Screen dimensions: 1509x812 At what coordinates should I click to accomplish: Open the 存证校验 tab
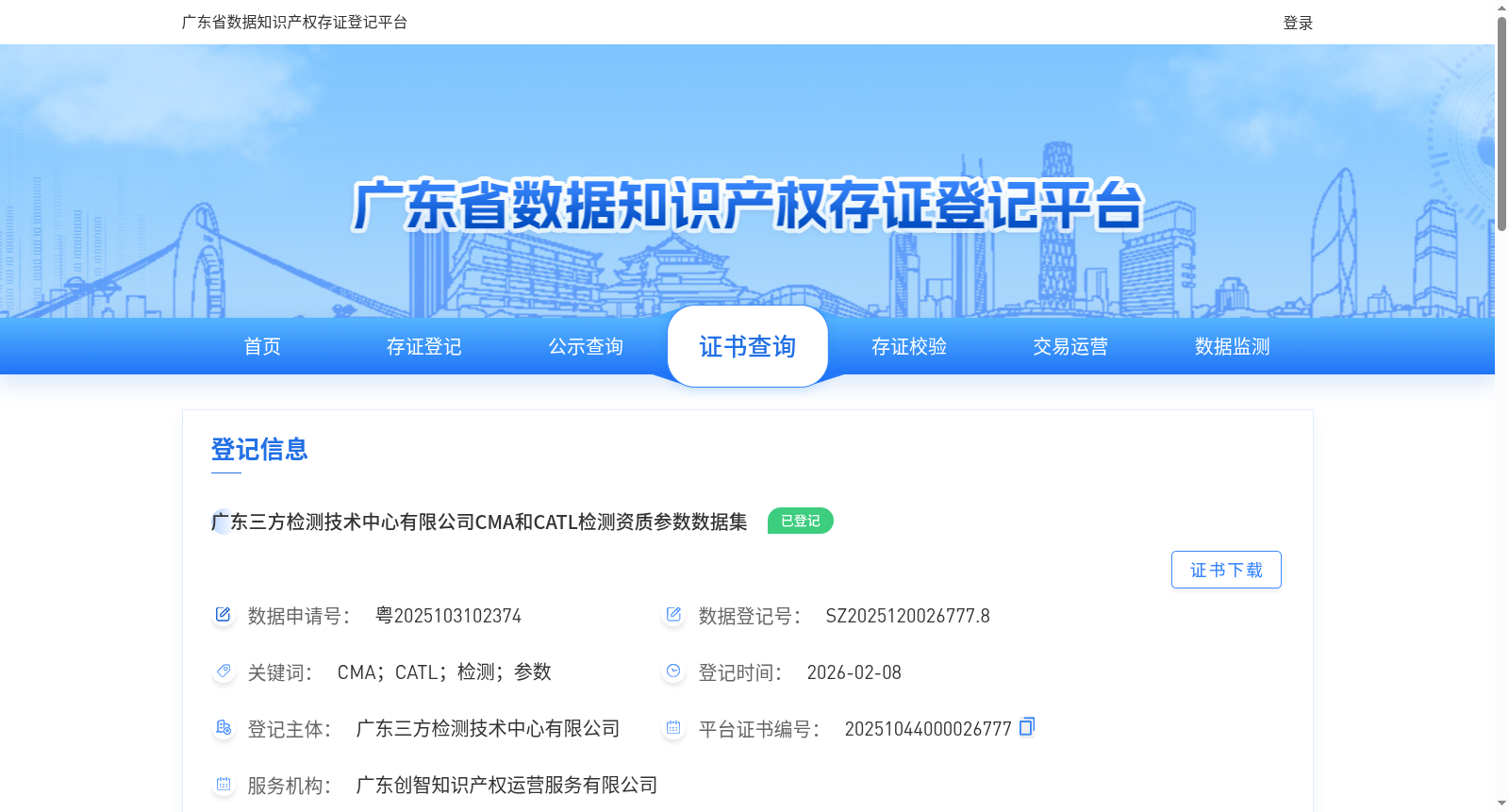pyautogui.click(x=909, y=346)
